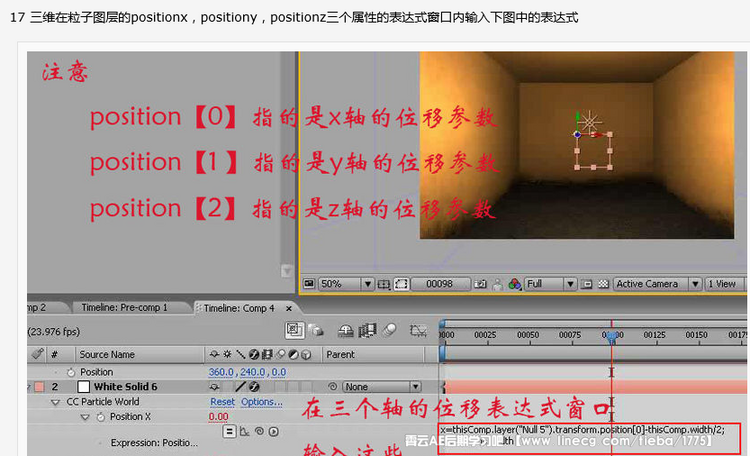Image resolution: width=750 pixels, height=456 pixels.
Task: Toggle the Position X stopwatch
Action: point(100,417)
